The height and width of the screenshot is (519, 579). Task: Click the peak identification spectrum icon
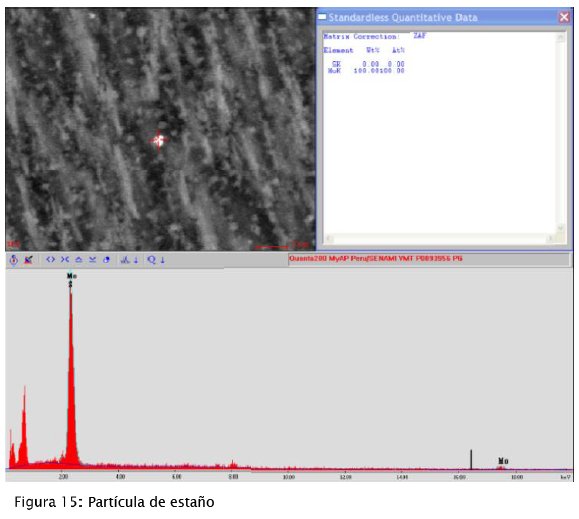coord(125,260)
